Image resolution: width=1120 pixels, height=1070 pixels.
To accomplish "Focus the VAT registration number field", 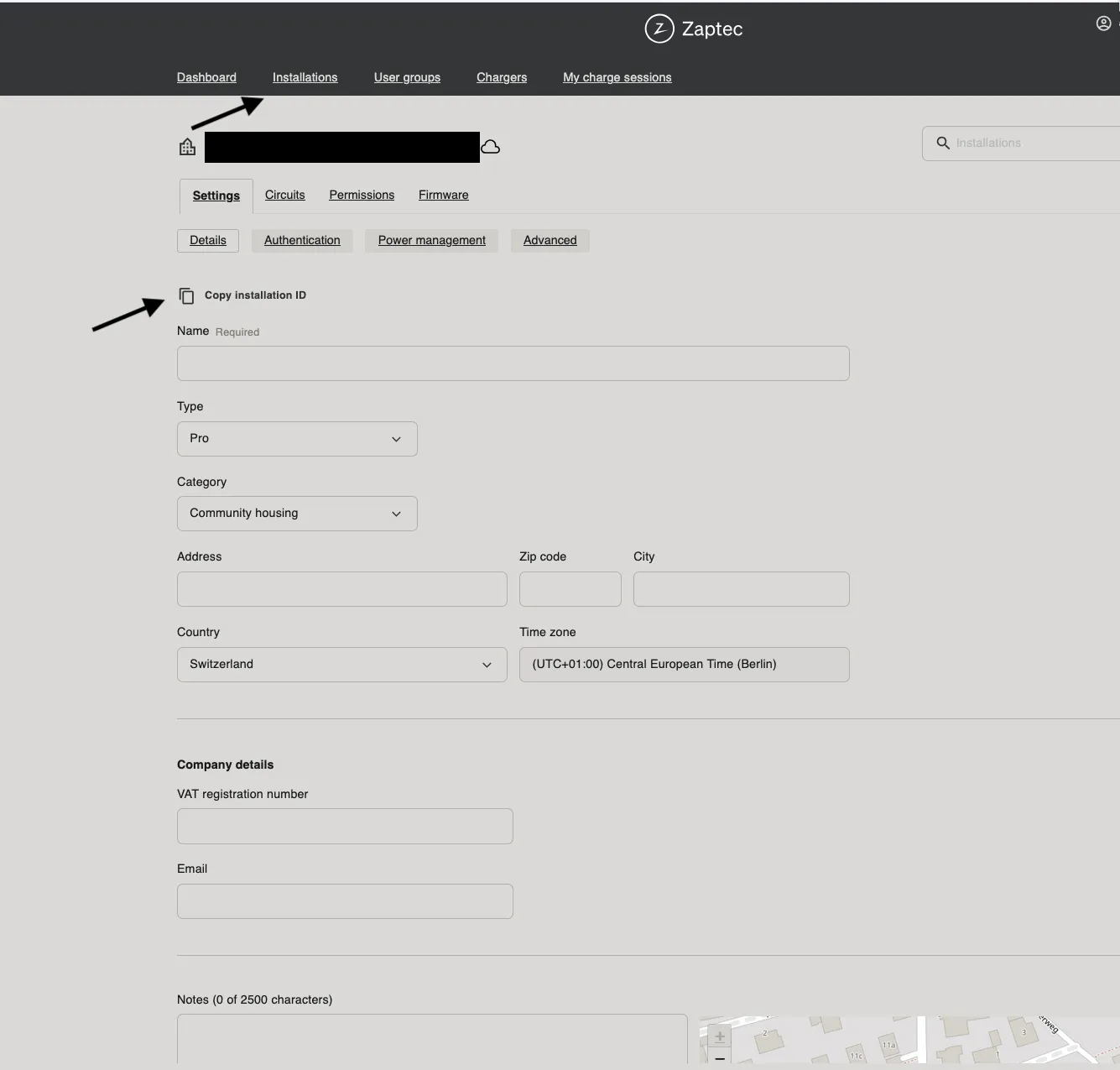I will point(345,827).
